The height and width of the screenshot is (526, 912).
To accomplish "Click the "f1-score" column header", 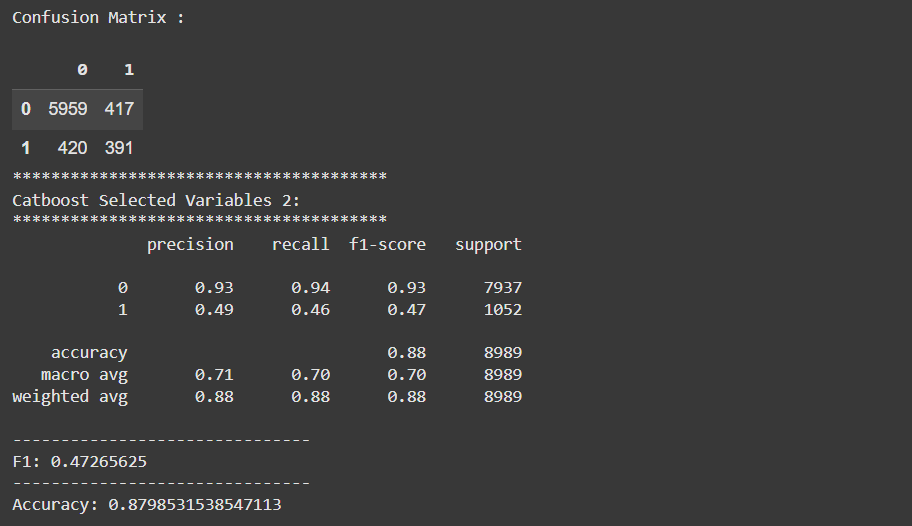I will pos(387,244).
